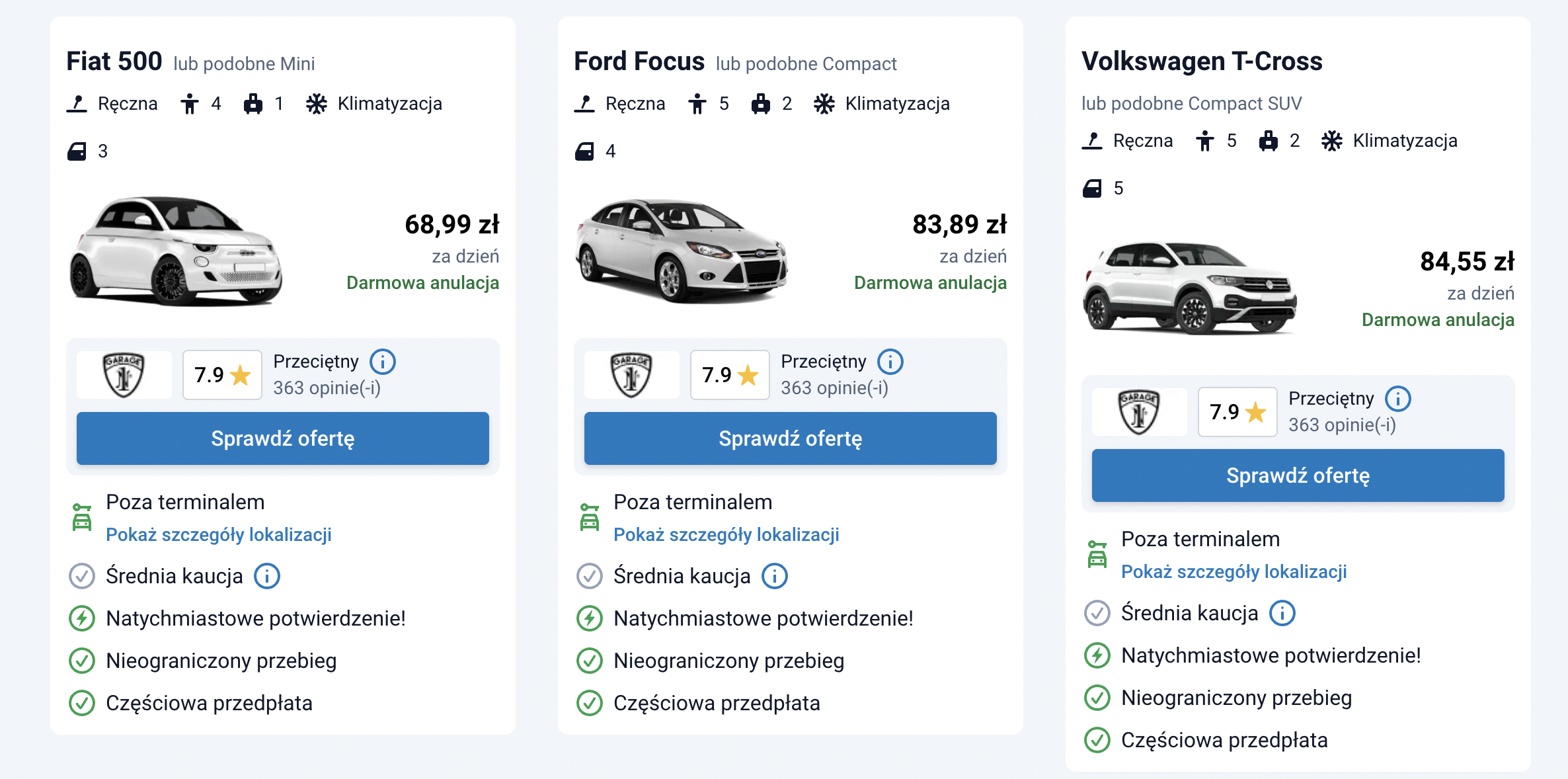The height and width of the screenshot is (779, 1568).
Task: Click the 7.9 star rating on Fiat 500
Action: (222, 375)
